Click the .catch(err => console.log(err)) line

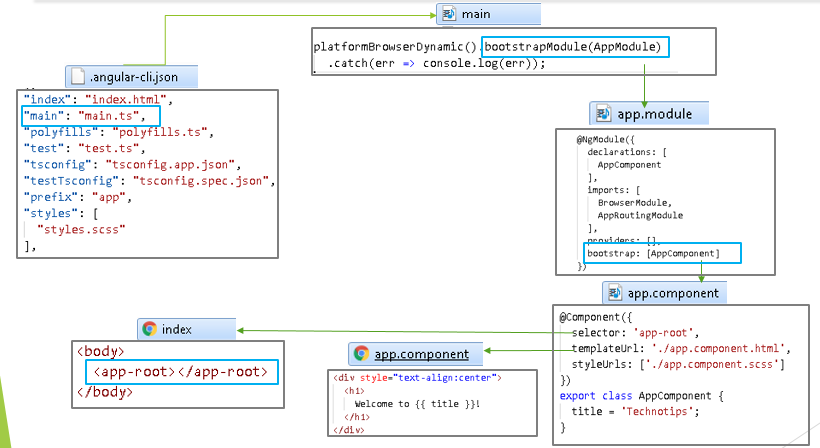(437, 63)
